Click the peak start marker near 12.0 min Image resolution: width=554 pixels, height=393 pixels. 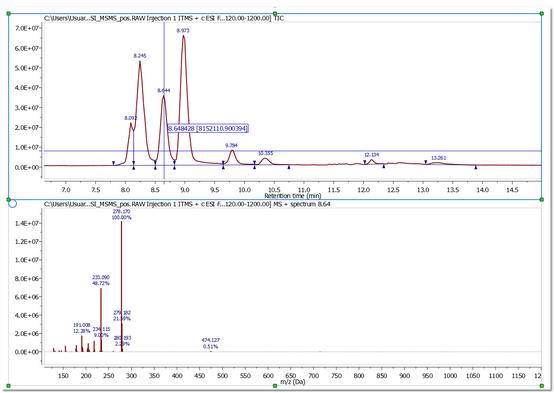(x=365, y=162)
